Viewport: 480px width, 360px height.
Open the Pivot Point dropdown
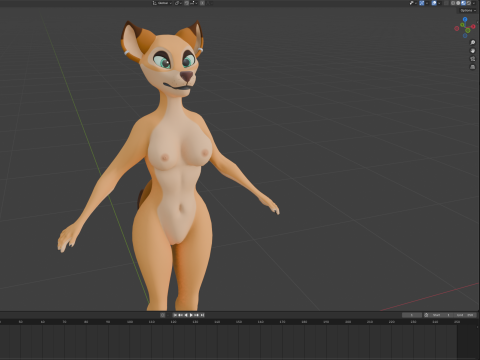(x=178, y=3)
